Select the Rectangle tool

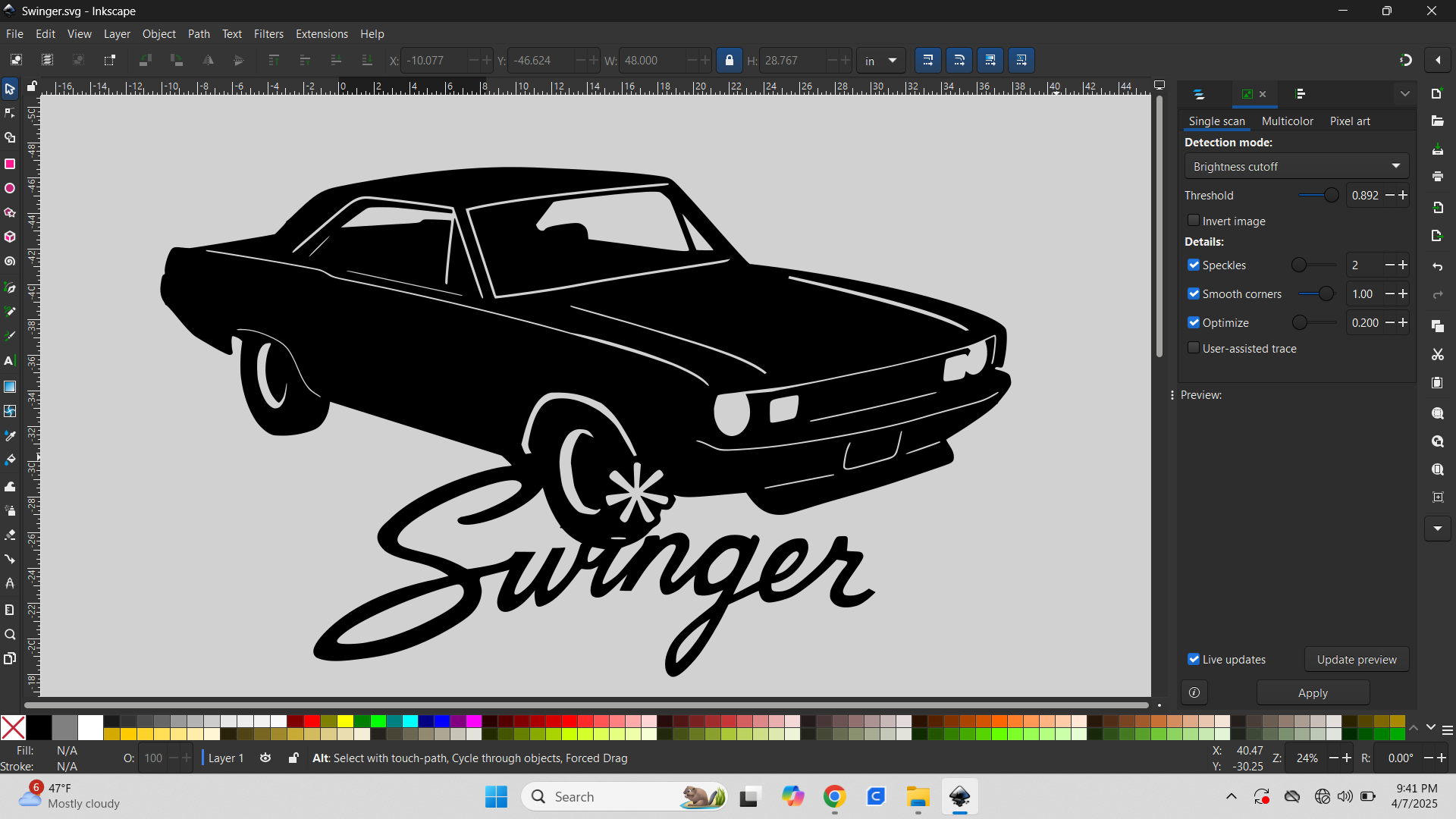point(10,164)
